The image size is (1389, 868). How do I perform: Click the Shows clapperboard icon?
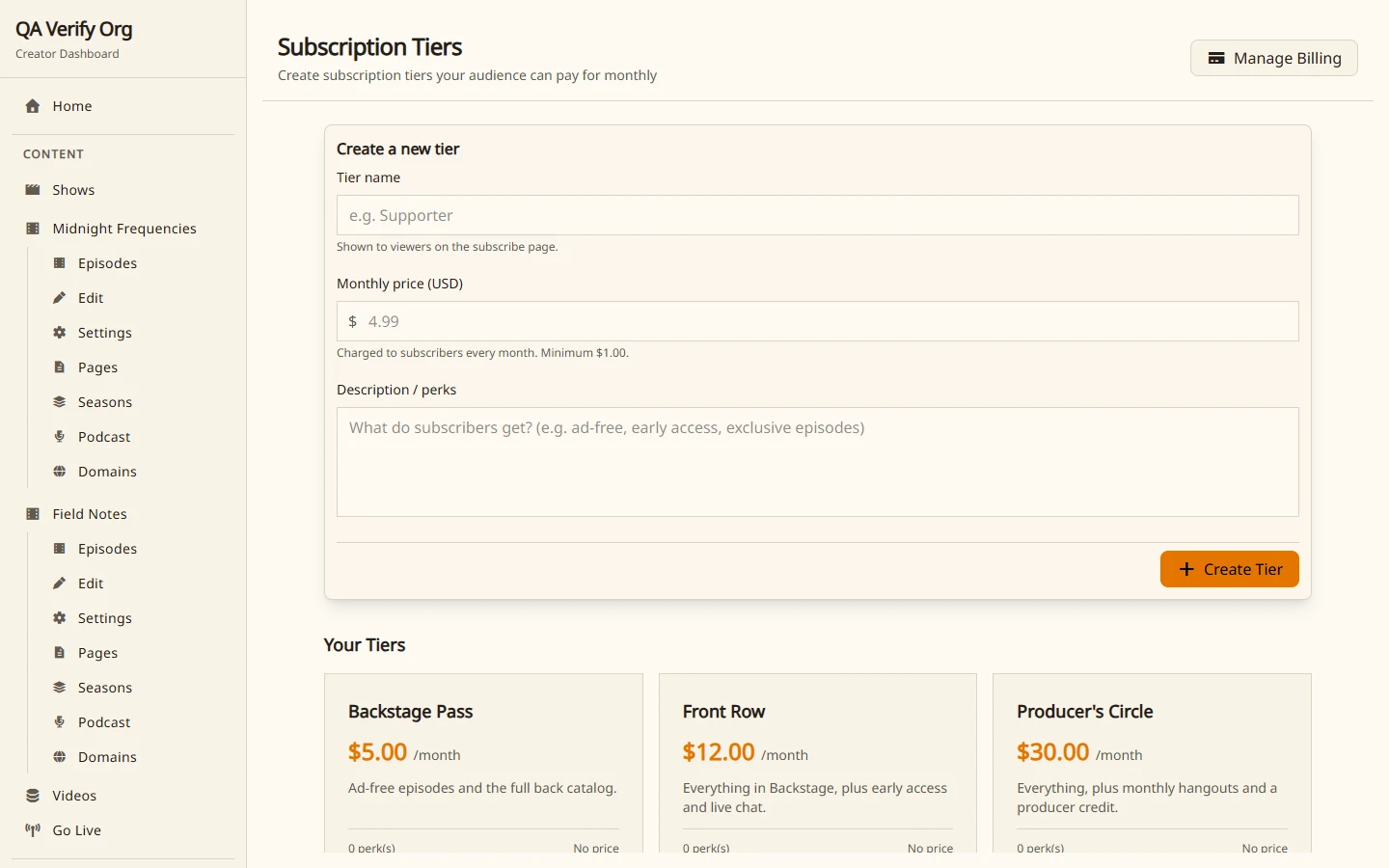tap(33, 190)
